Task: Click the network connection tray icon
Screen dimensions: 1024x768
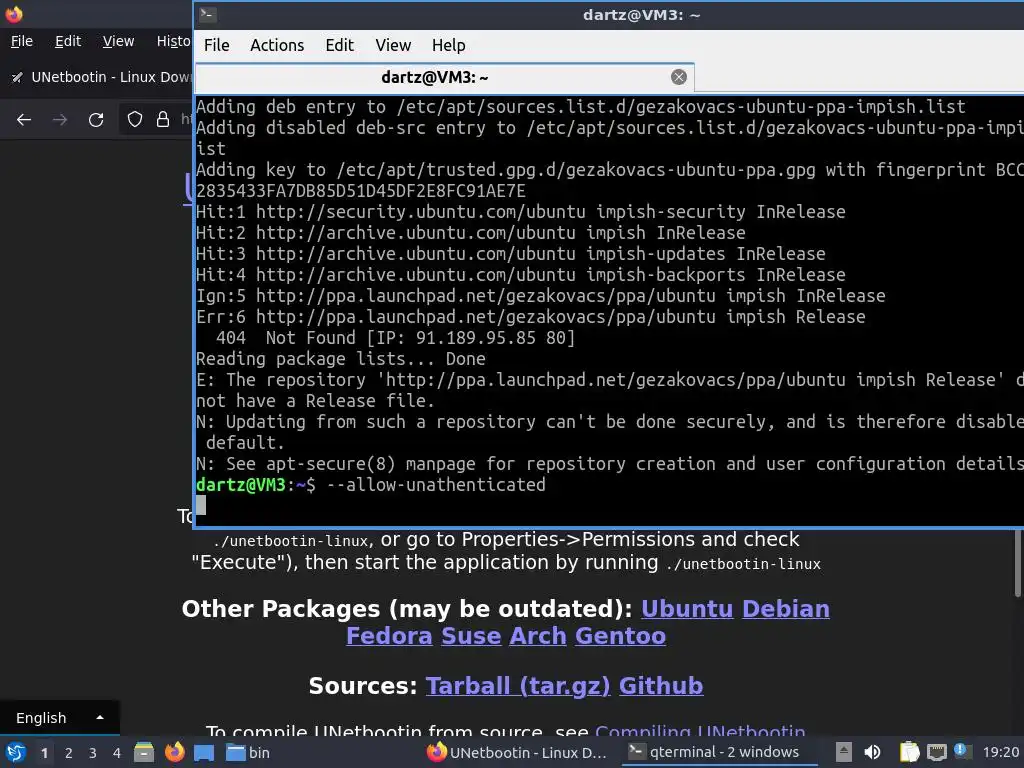Action: [x=936, y=752]
